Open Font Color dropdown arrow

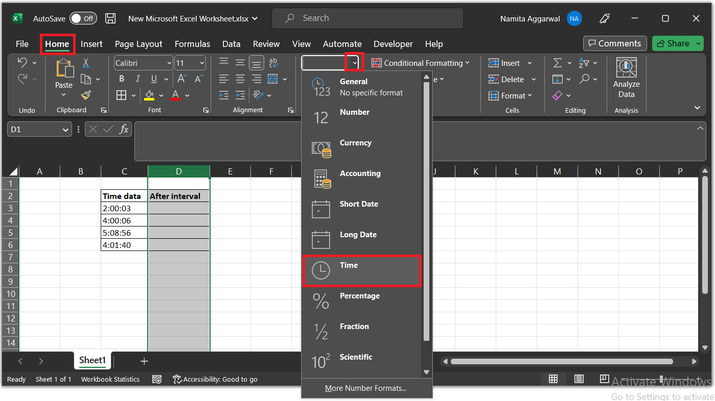point(187,95)
